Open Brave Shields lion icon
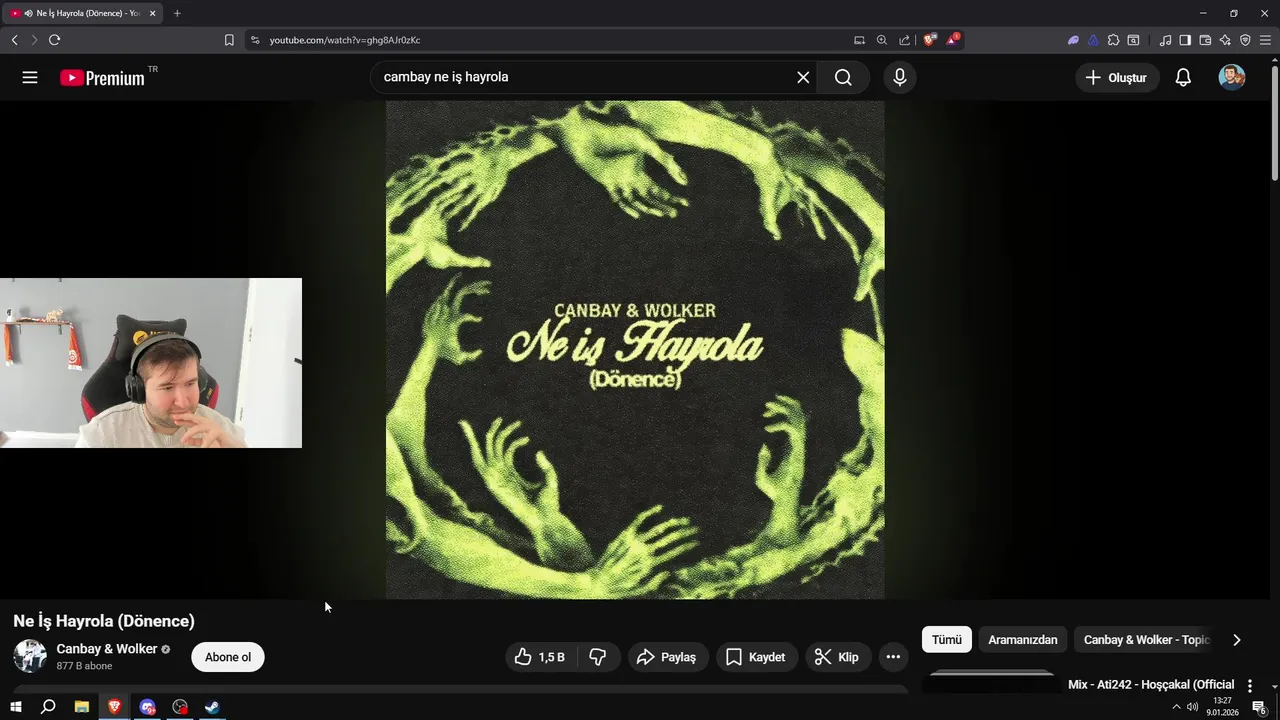Screen dimensions: 1280x720 (x=930, y=40)
